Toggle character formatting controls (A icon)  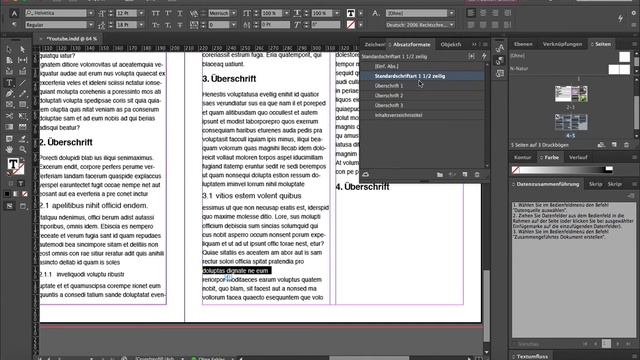pos(14,13)
